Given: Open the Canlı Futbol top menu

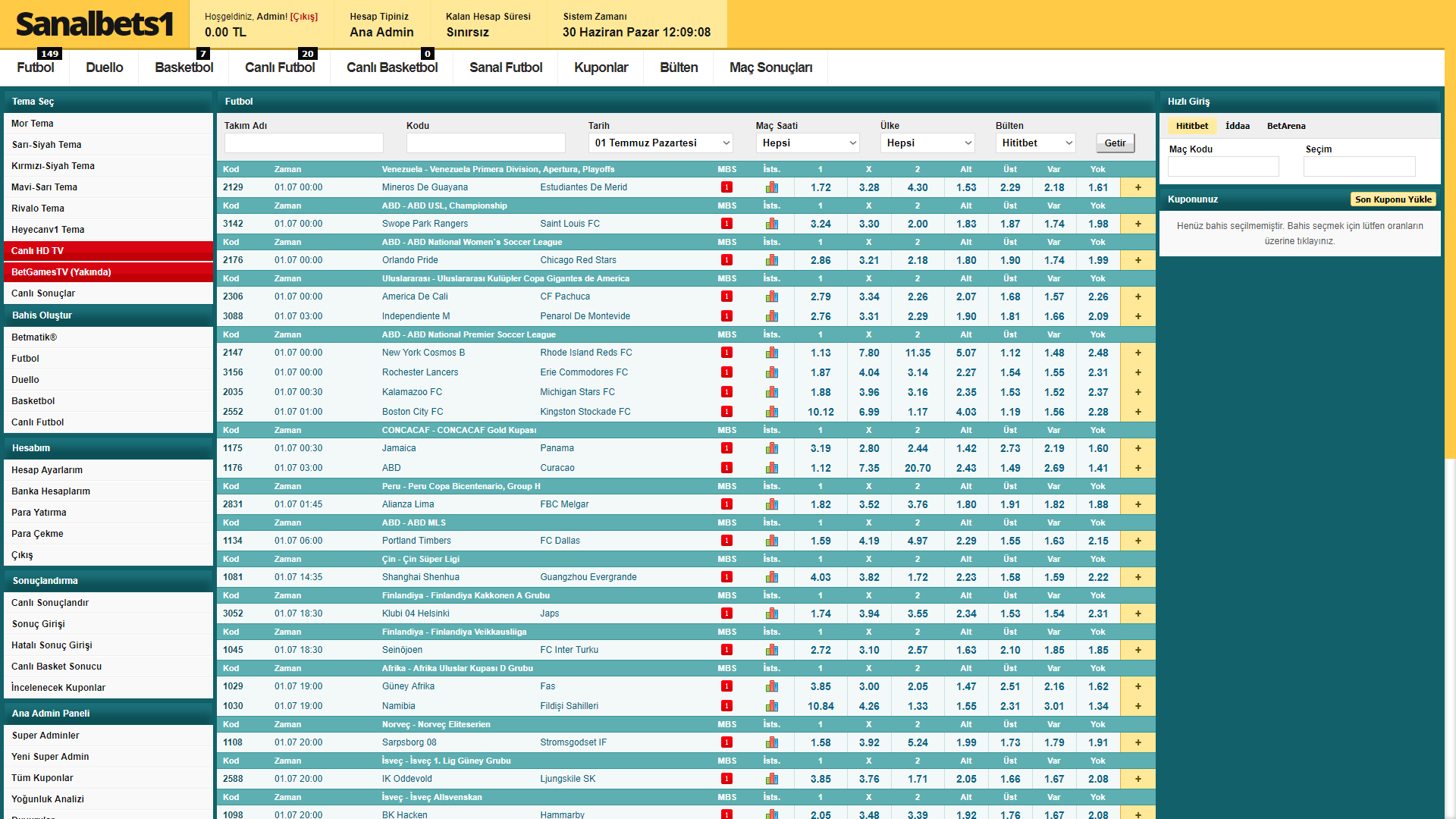Looking at the screenshot, I should pyautogui.click(x=280, y=67).
